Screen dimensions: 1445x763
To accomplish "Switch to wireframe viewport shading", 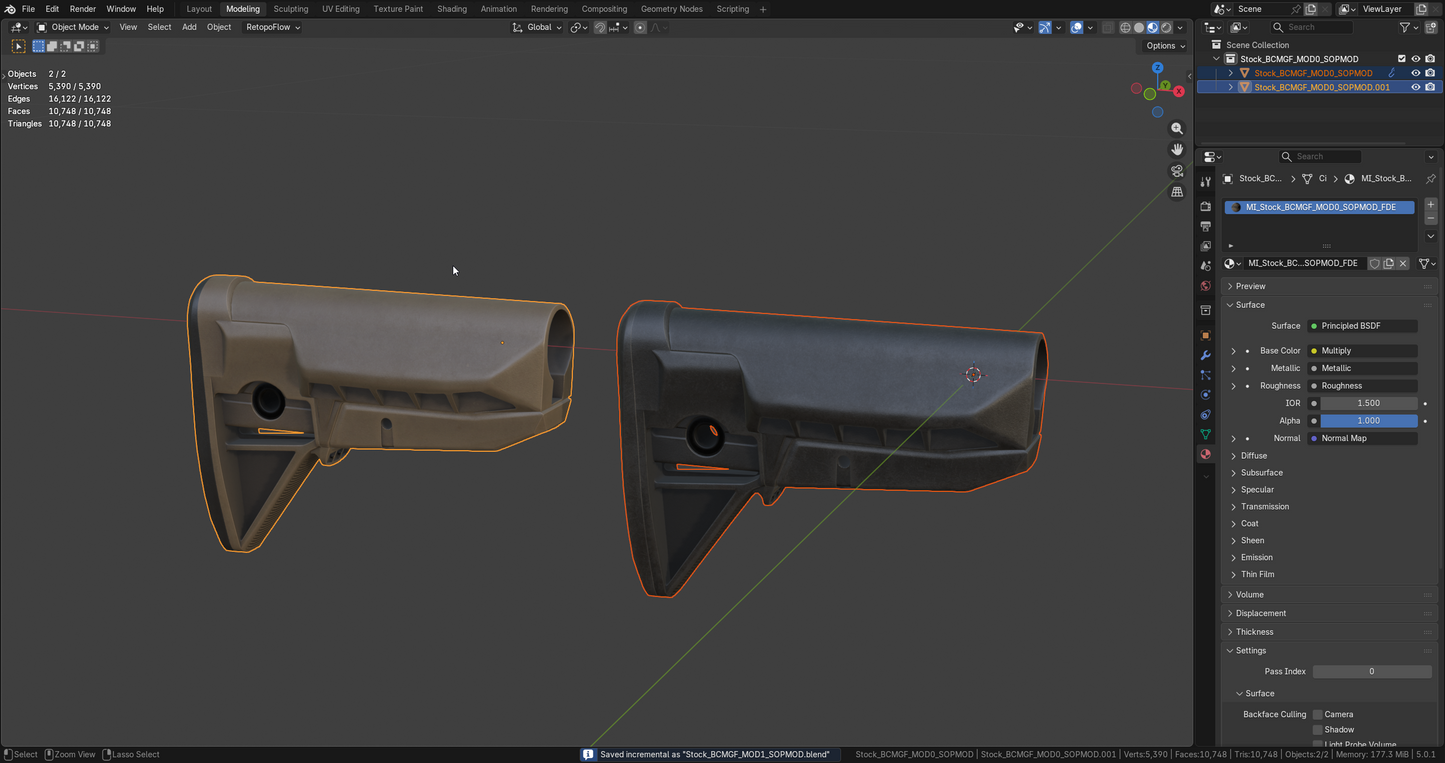I will point(1125,28).
